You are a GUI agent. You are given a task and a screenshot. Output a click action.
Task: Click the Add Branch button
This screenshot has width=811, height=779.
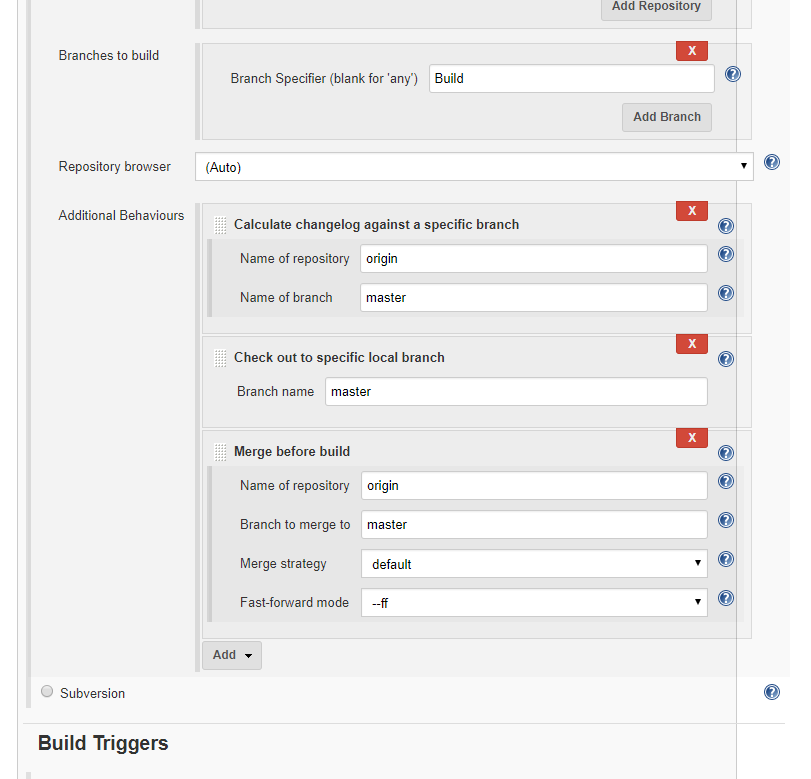click(x=667, y=117)
